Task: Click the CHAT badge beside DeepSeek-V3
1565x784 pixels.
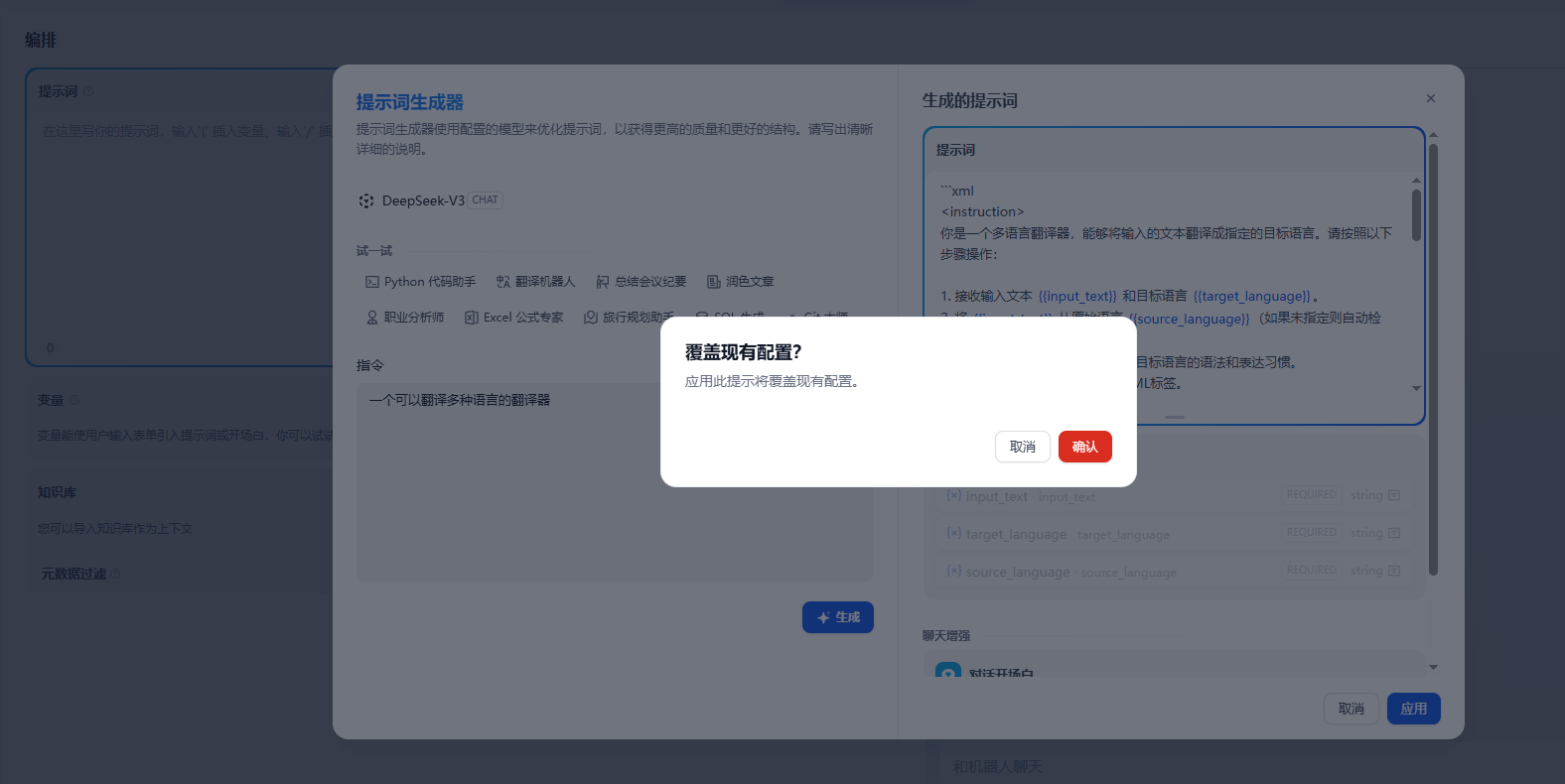Action: [486, 200]
